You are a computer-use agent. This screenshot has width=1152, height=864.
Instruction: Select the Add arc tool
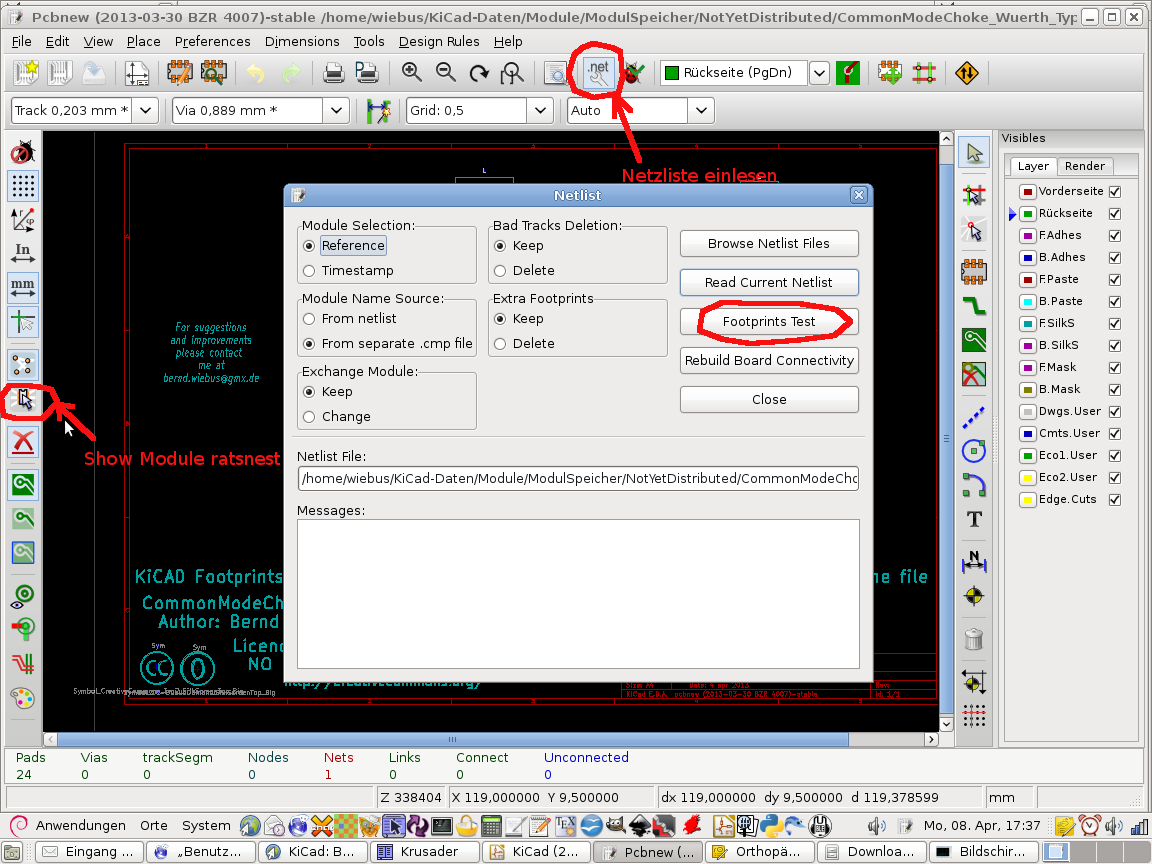[974, 485]
